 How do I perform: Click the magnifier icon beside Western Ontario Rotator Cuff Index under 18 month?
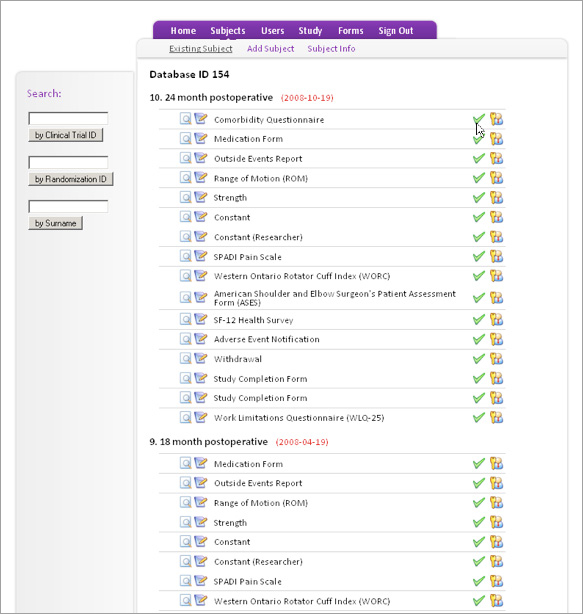[x=186, y=600]
